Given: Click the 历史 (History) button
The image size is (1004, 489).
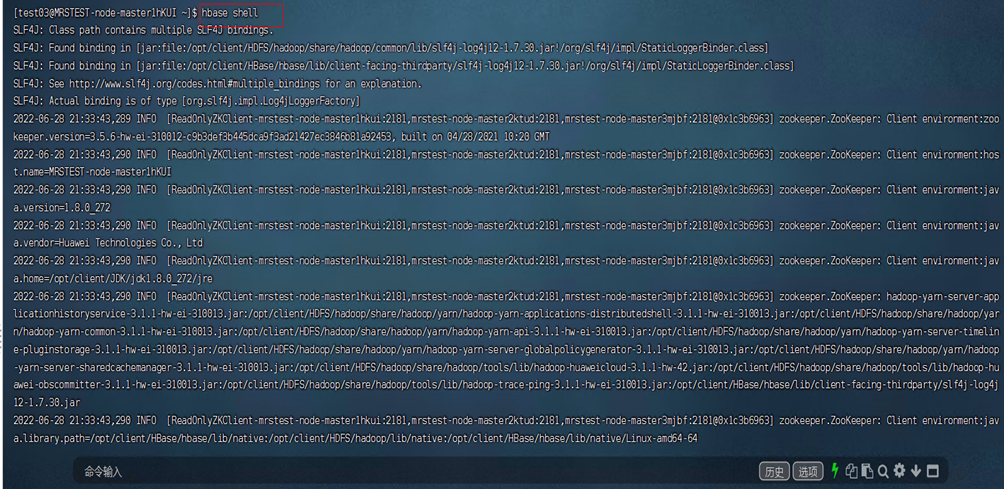Looking at the screenshot, I should click(x=774, y=472).
